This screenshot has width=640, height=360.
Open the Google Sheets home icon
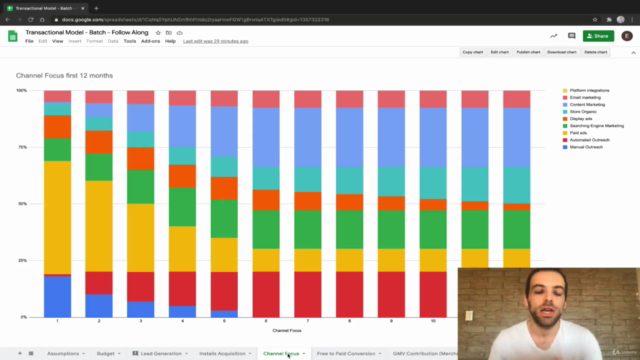[x=13, y=36]
